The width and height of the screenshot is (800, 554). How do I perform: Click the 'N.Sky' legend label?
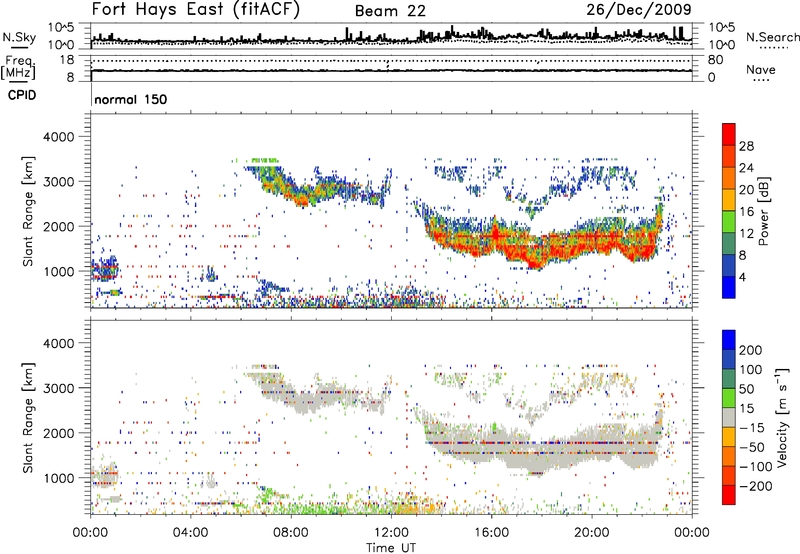pyautogui.click(x=19, y=37)
